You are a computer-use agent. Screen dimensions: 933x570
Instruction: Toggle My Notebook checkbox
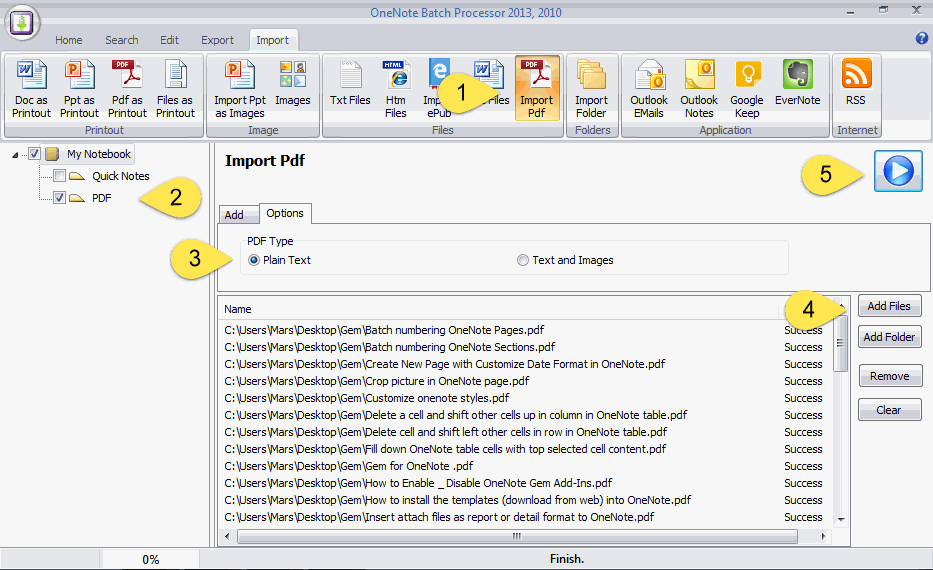coord(35,154)
